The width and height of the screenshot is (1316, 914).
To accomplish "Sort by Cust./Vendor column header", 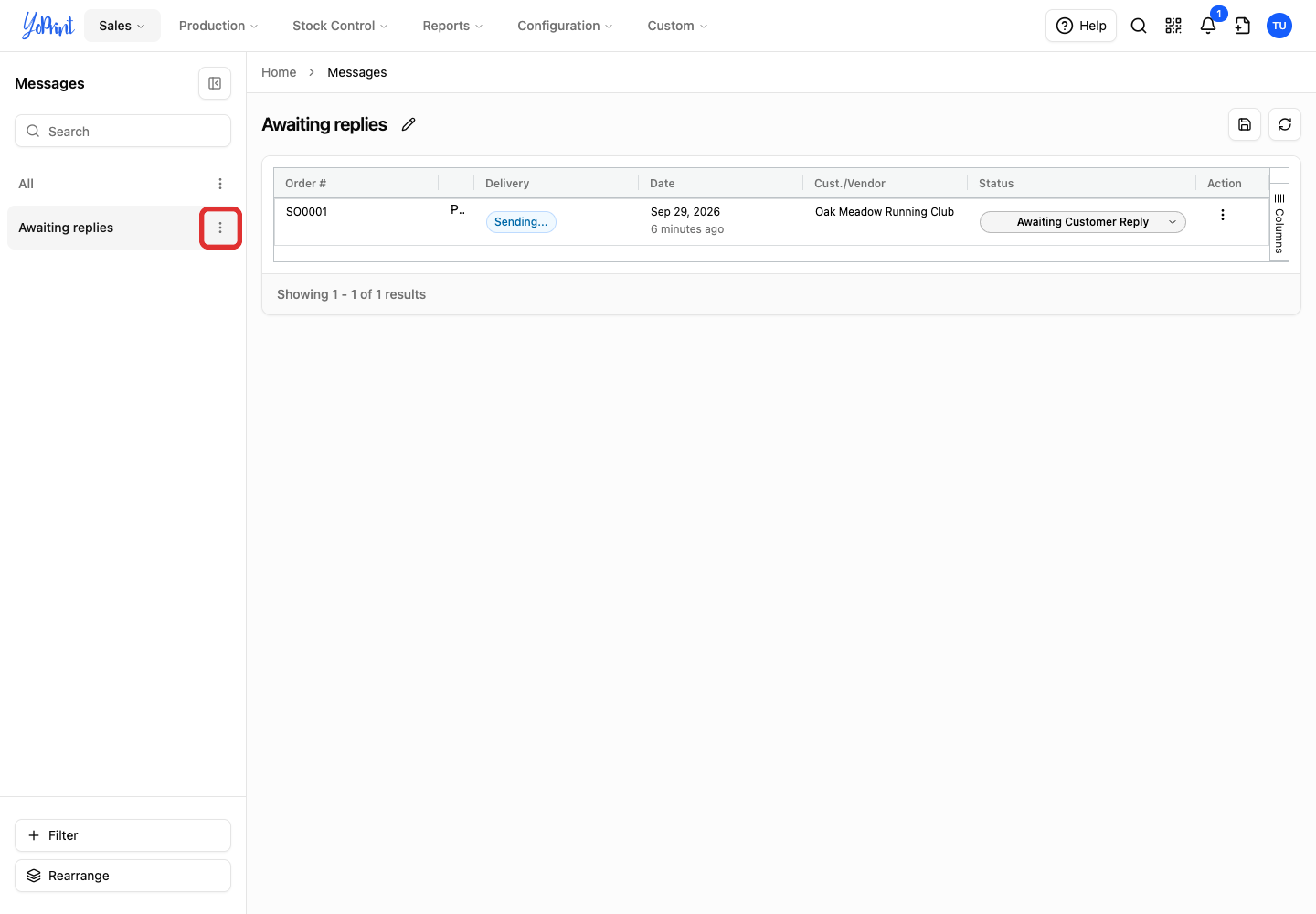I will 850,184.
